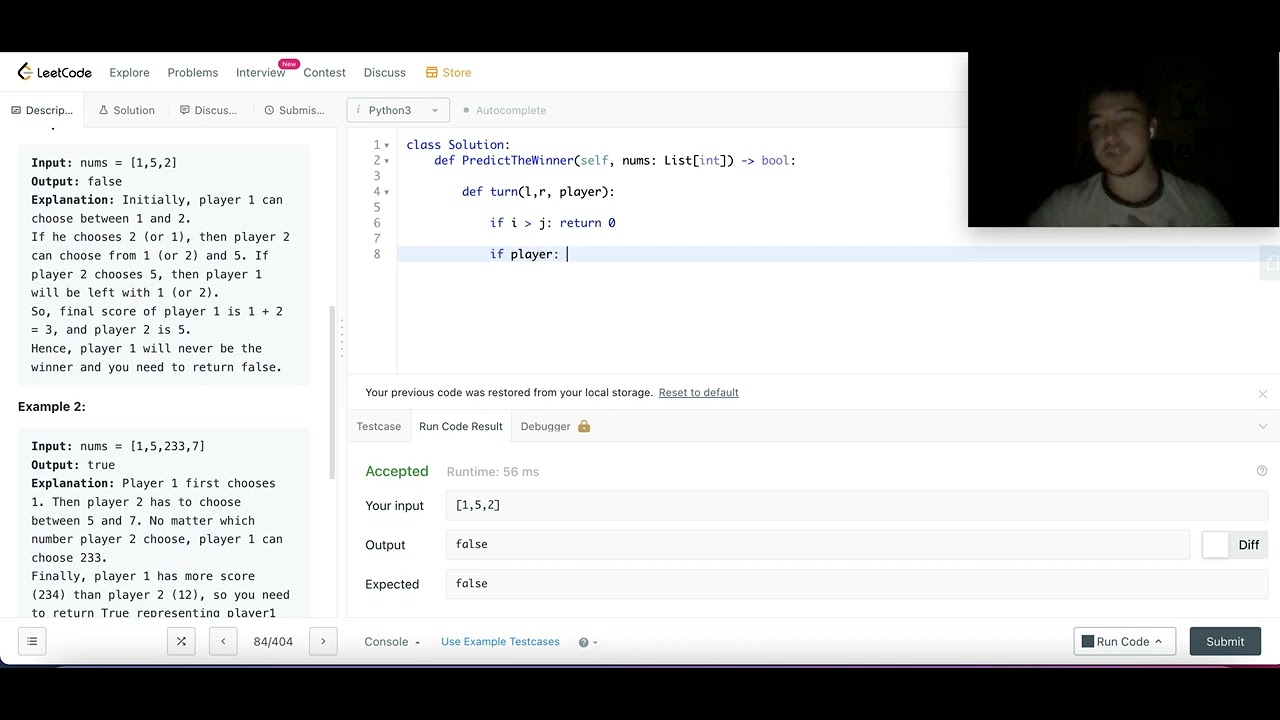Select the Run Code Result tab
Viewport: 1280px width, 720px height.
click(460, 426)
